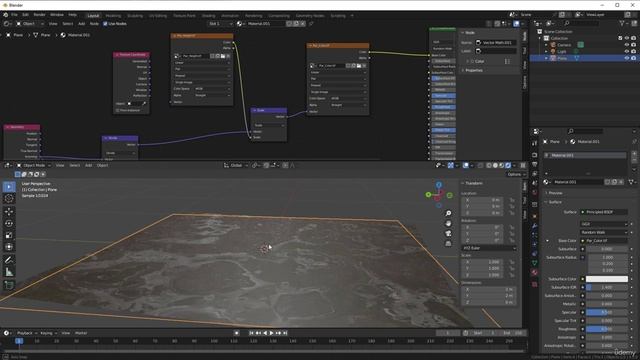The width and height of the screenshot is (640, 360).
Task: Switch to the Shading workspace tab
Action: 209,16
